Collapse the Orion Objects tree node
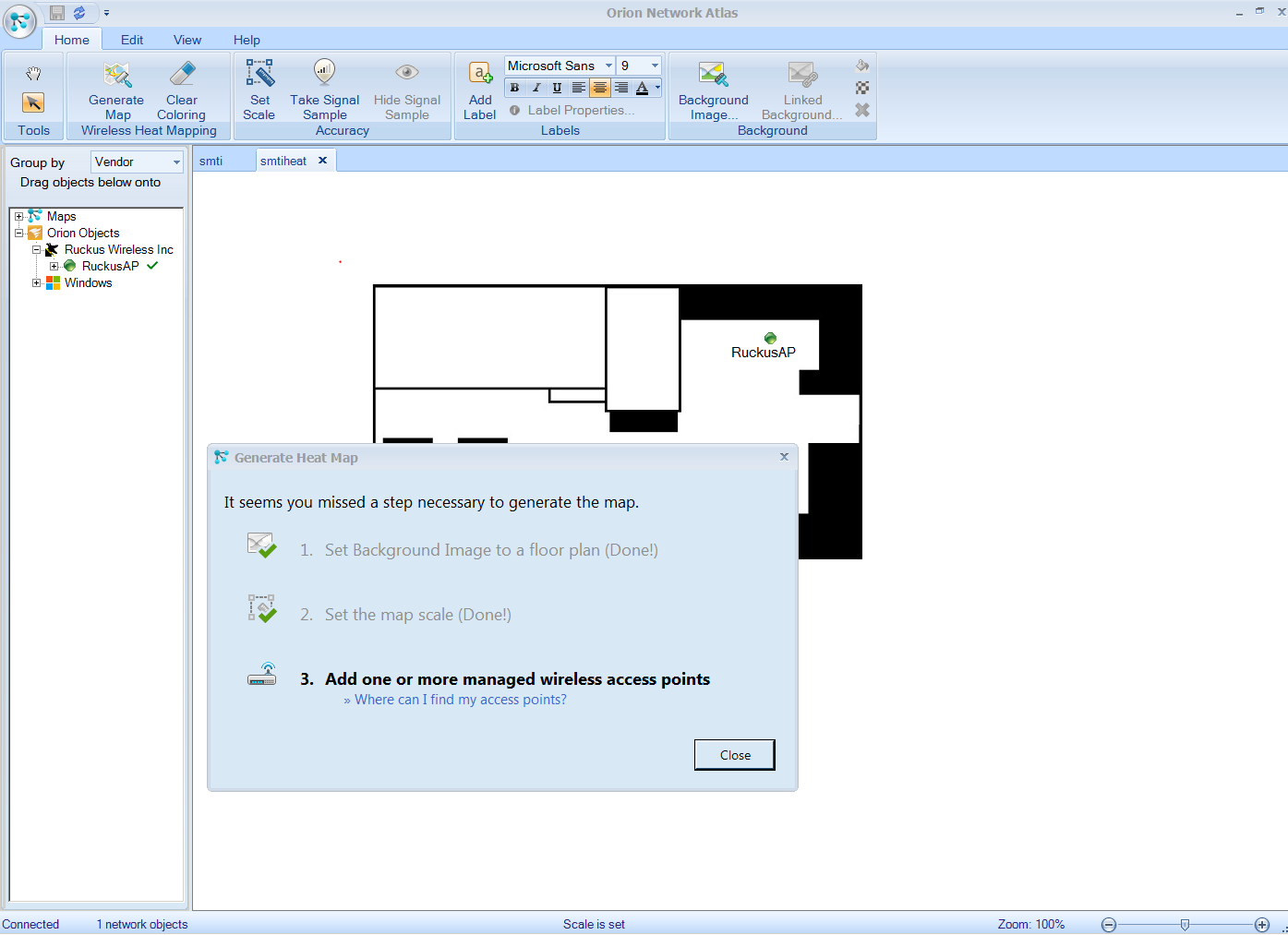Viewport: 1288px width, 935px height. pos(18,234)
